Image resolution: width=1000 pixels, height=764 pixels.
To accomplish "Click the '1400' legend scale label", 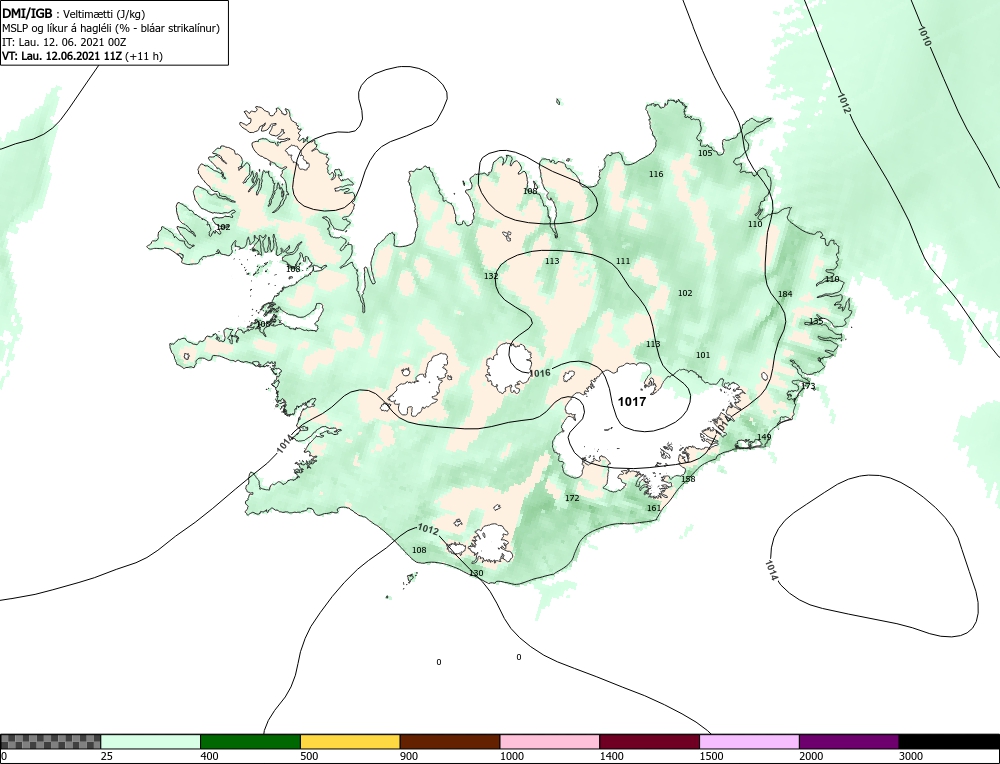I will 612,756.
